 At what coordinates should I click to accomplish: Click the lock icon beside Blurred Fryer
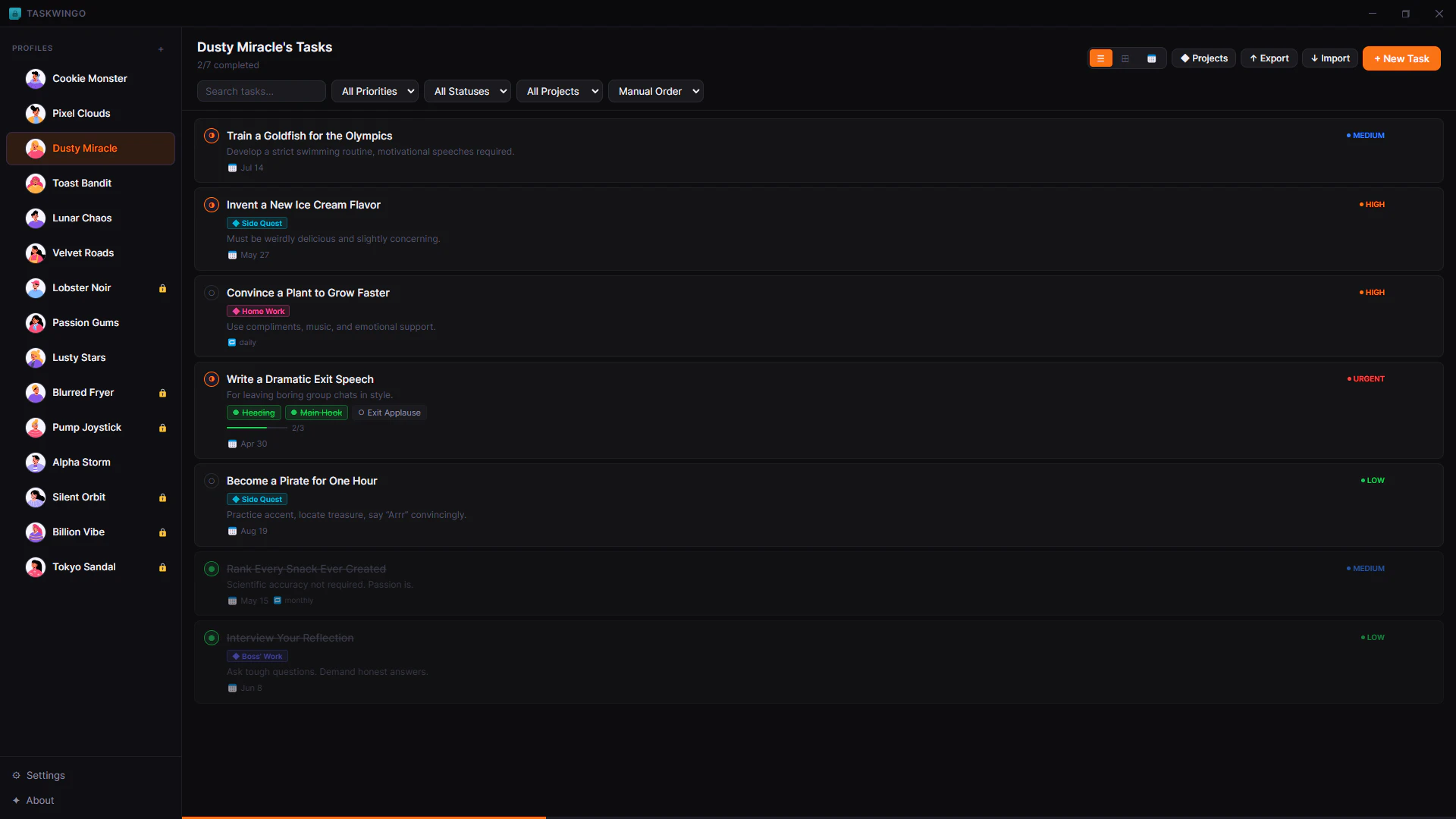tap(162, 393)
